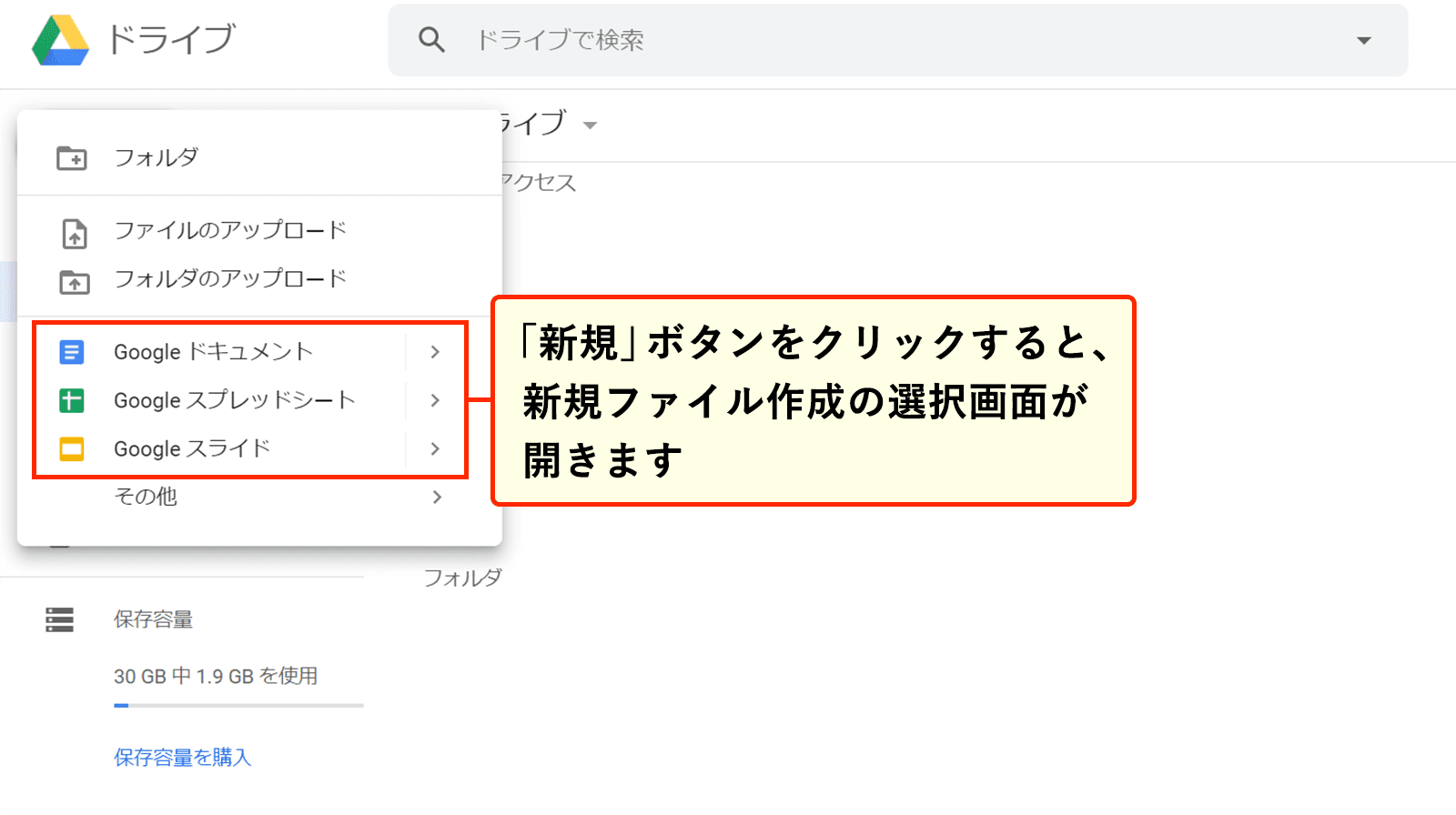Expand Google スプレッドシート submenu arrow
The height and width of the screenshot is (815, 1456).
pyautogui.click(x=435, y=400)
